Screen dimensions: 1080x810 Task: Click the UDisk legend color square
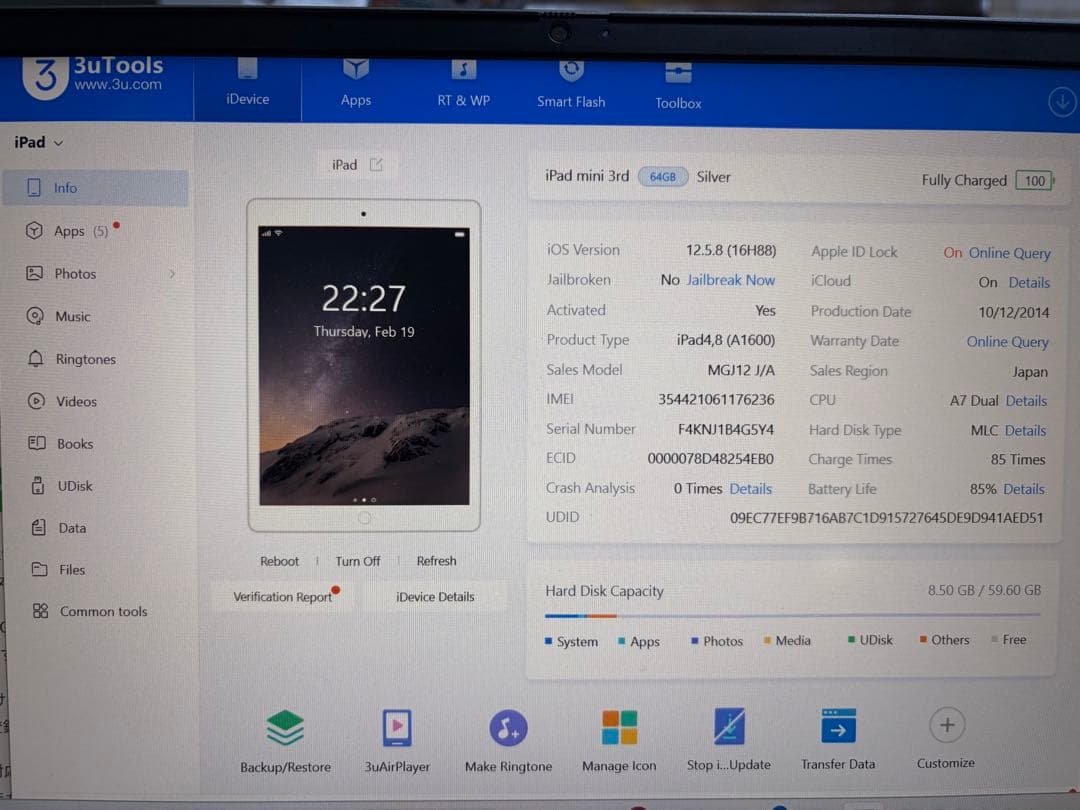click(851, 640)
